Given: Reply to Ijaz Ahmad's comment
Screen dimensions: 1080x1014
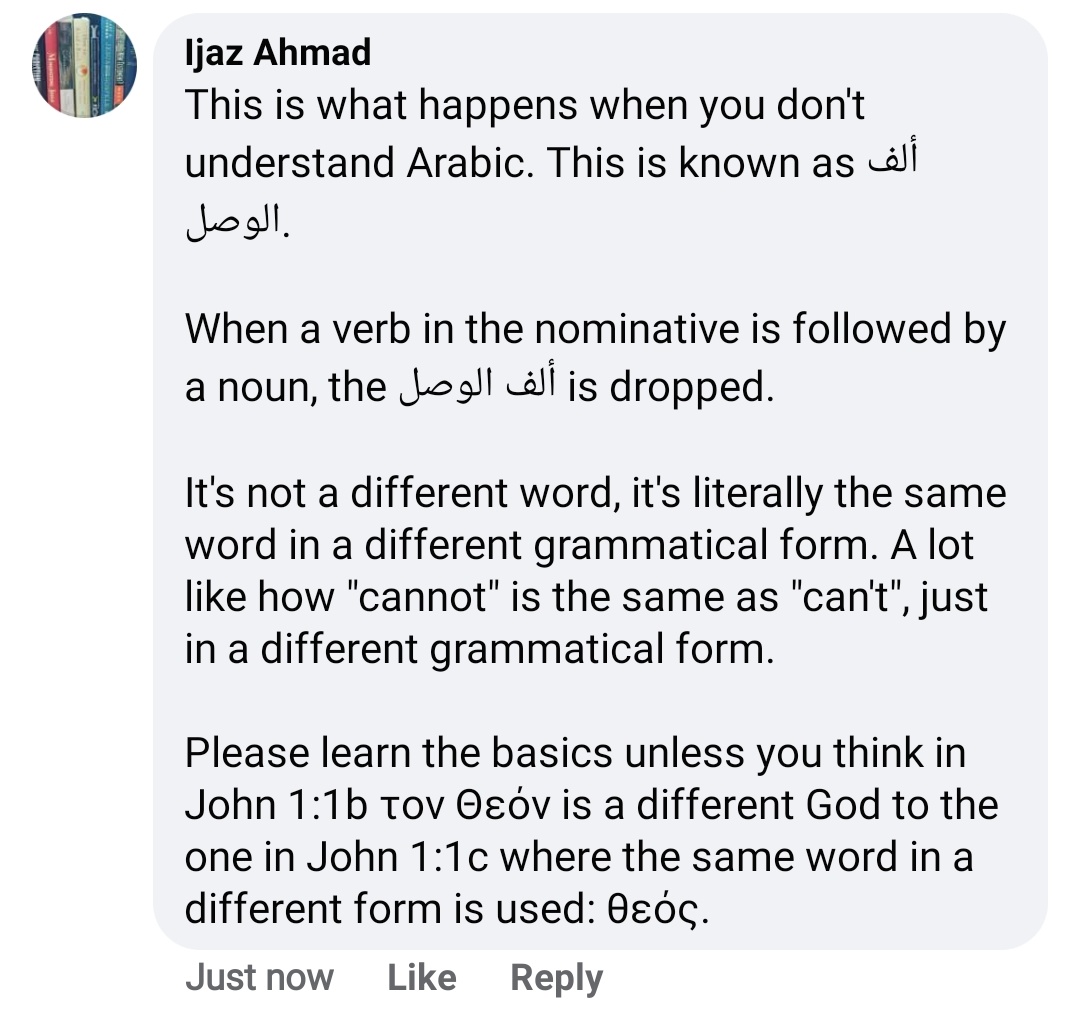Looking at the screenshot, I should coord(556,977).
